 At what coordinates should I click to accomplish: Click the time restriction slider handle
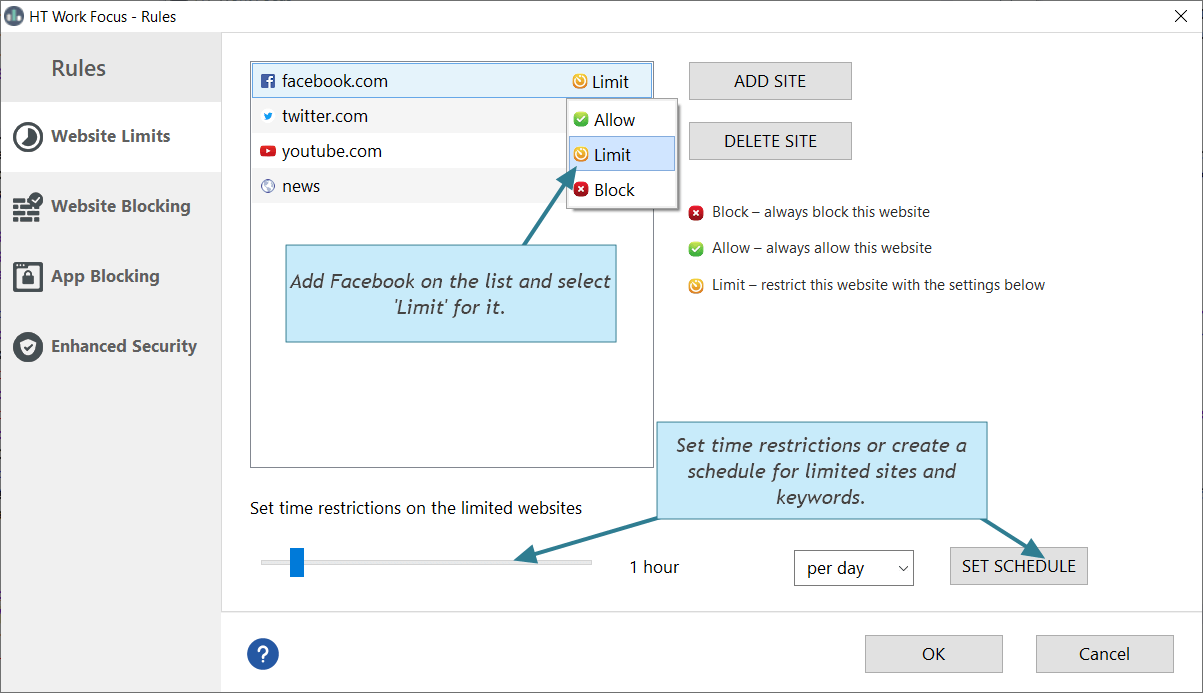[297, 562]
